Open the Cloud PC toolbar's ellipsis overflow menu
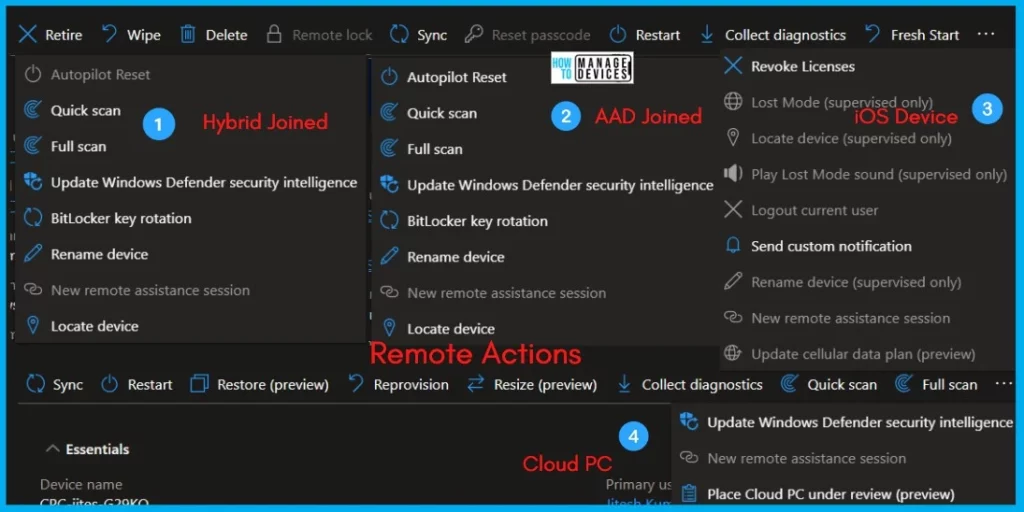The image size is (1024, 512). click(x=1004, y=384)
